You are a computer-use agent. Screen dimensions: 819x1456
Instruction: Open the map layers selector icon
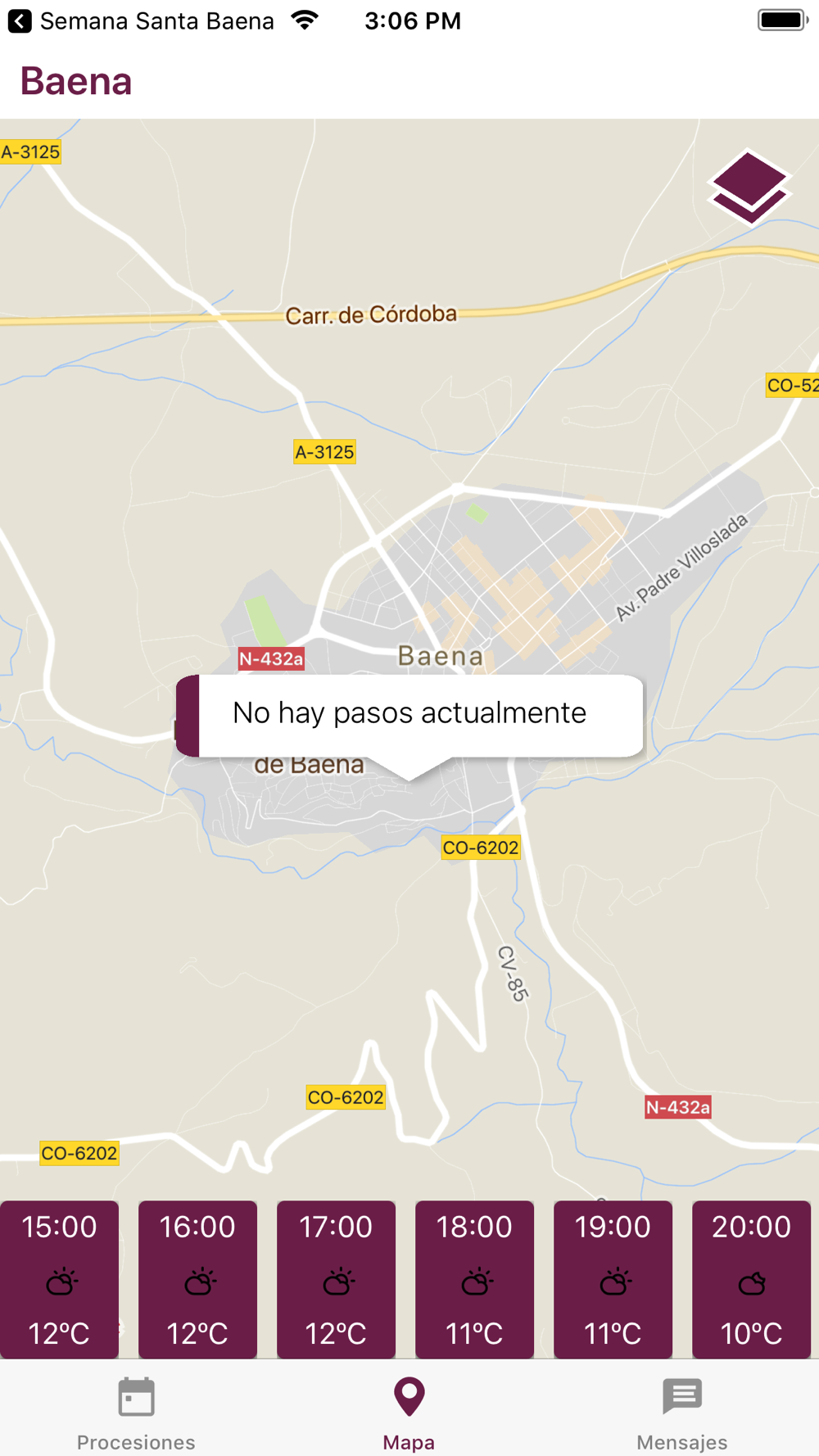pos(749,187)
